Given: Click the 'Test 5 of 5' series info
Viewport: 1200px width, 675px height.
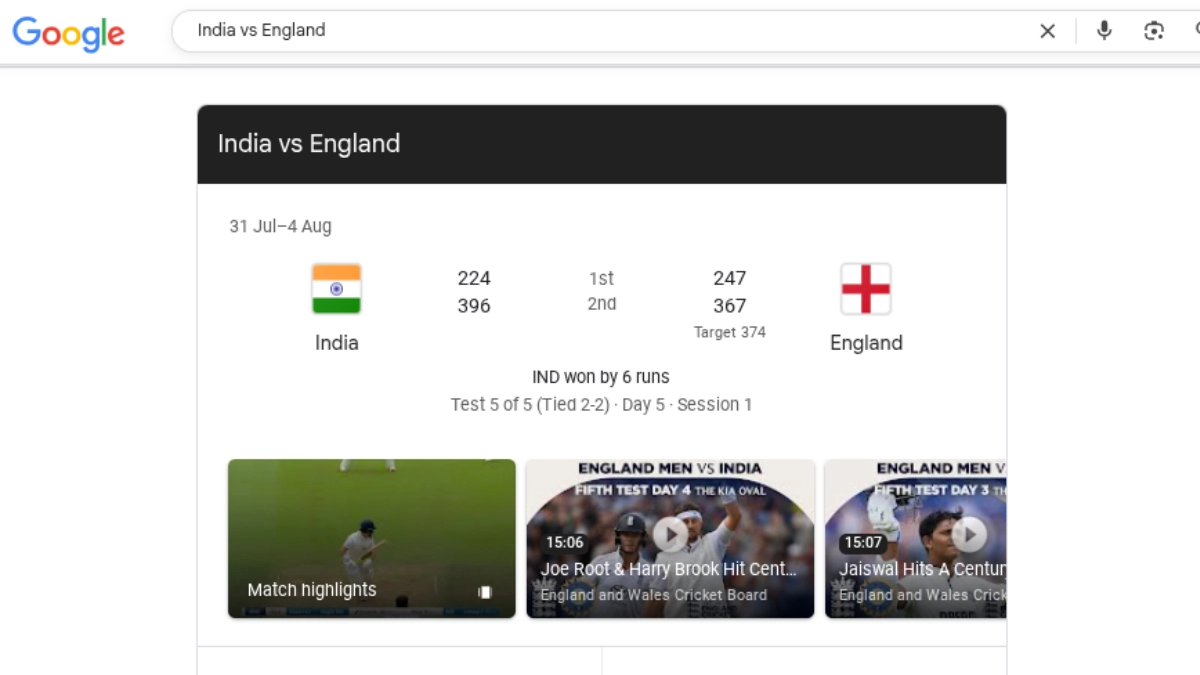Looking at the screenshot, I should (x=600, y=405).
